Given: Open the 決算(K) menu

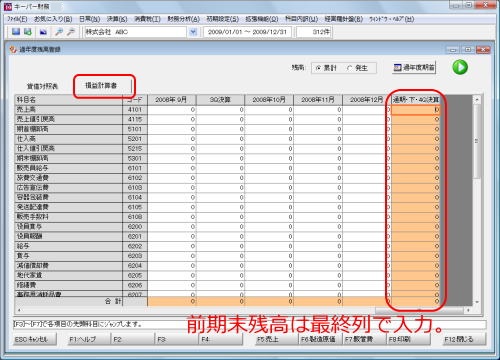Looking at the screenshot, I should coord(117,19).
